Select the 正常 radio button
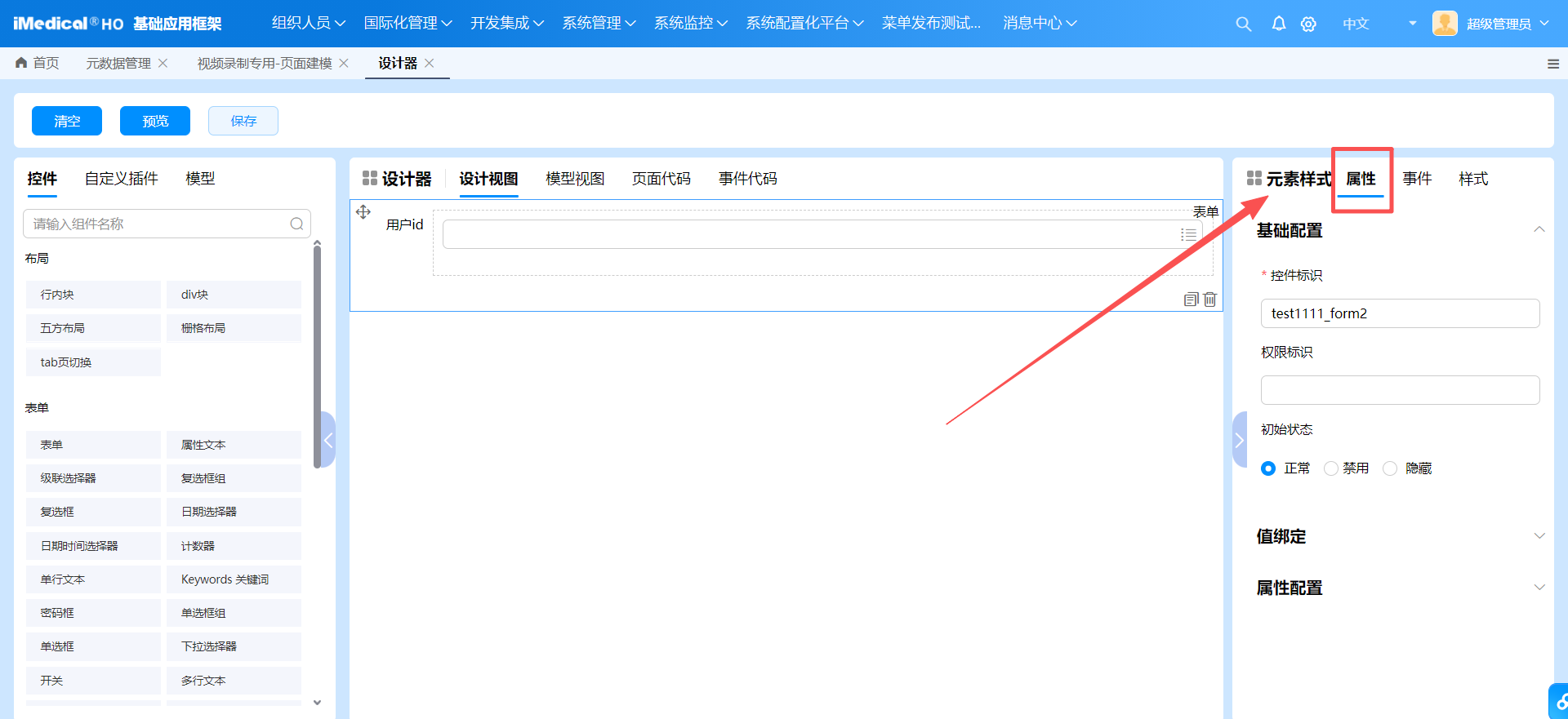 coord(1268,468)
